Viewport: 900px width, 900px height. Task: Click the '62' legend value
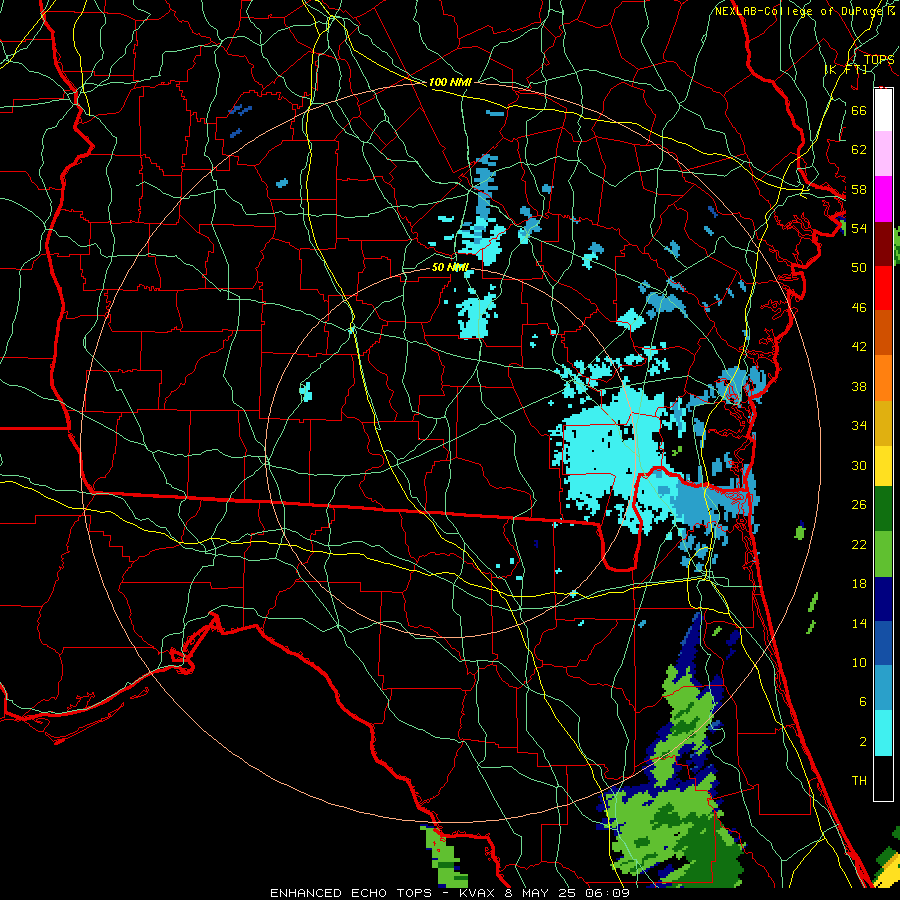[859, 150]
